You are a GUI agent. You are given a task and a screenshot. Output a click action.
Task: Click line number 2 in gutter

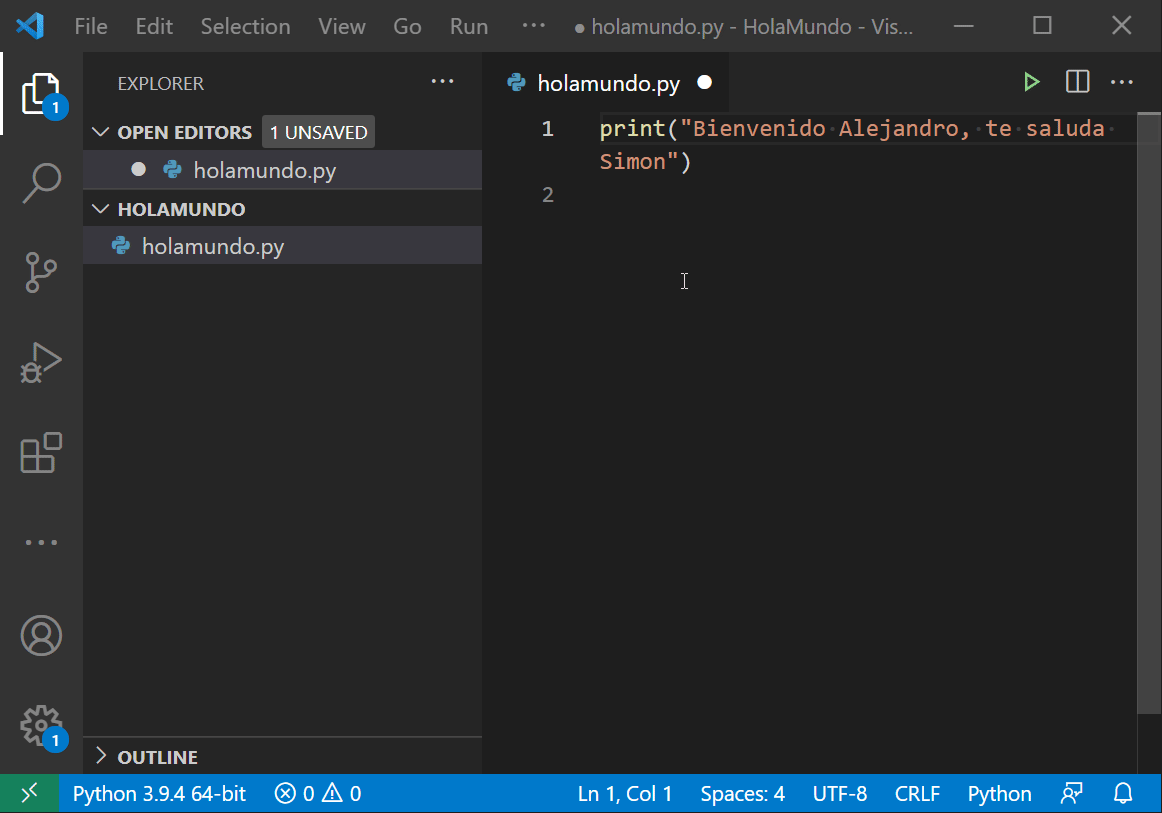click(548, 194)
